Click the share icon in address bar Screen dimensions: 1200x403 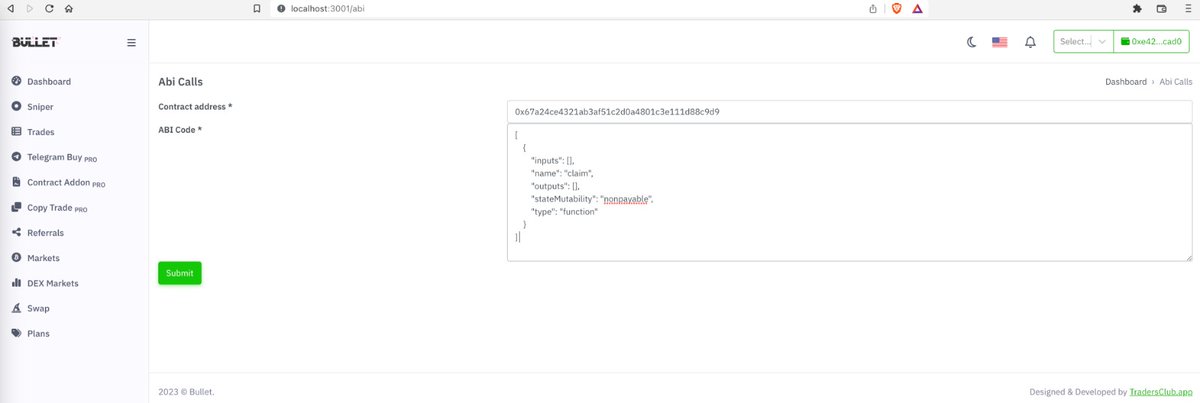873,8
